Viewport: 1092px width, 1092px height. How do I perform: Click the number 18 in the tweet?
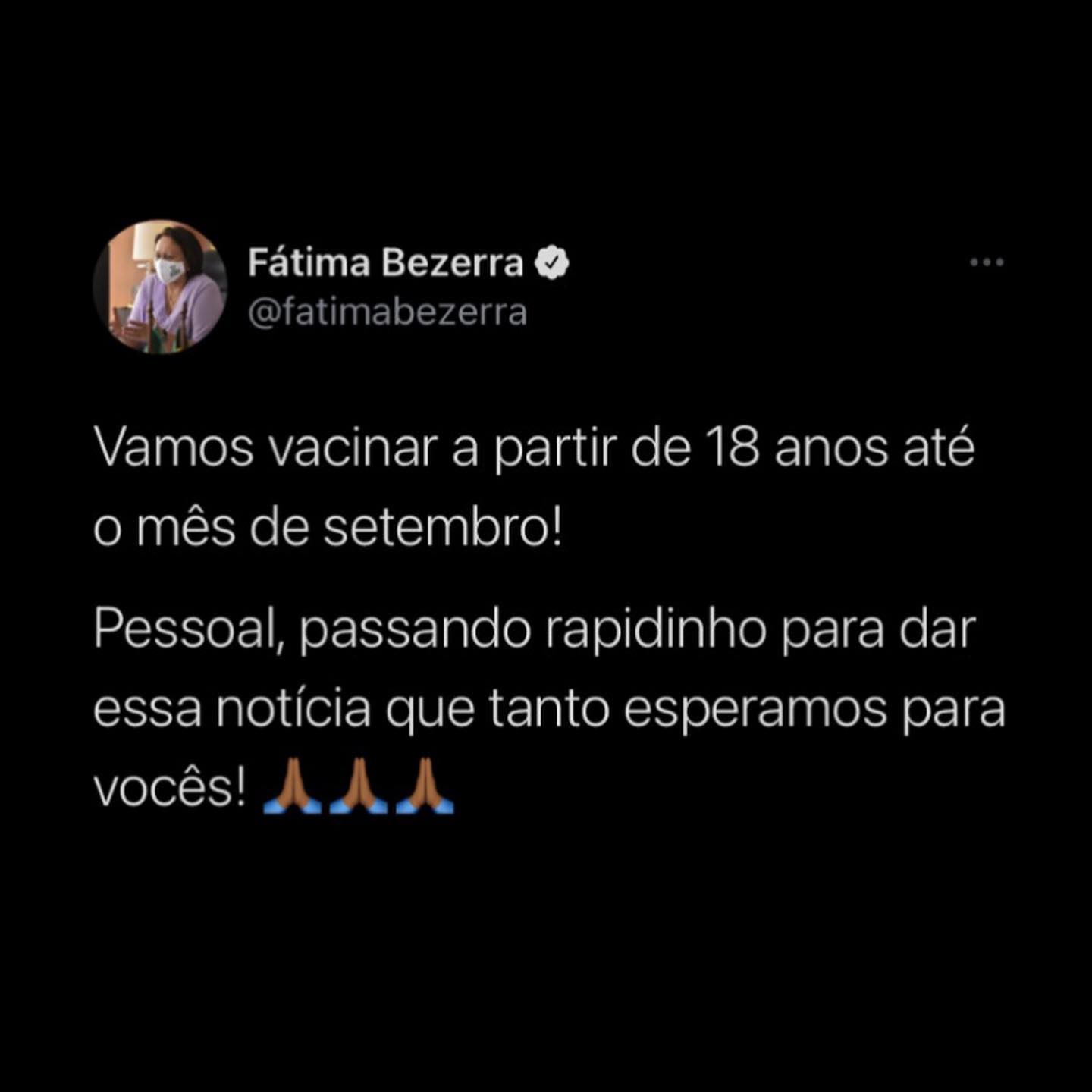[733, 447]
